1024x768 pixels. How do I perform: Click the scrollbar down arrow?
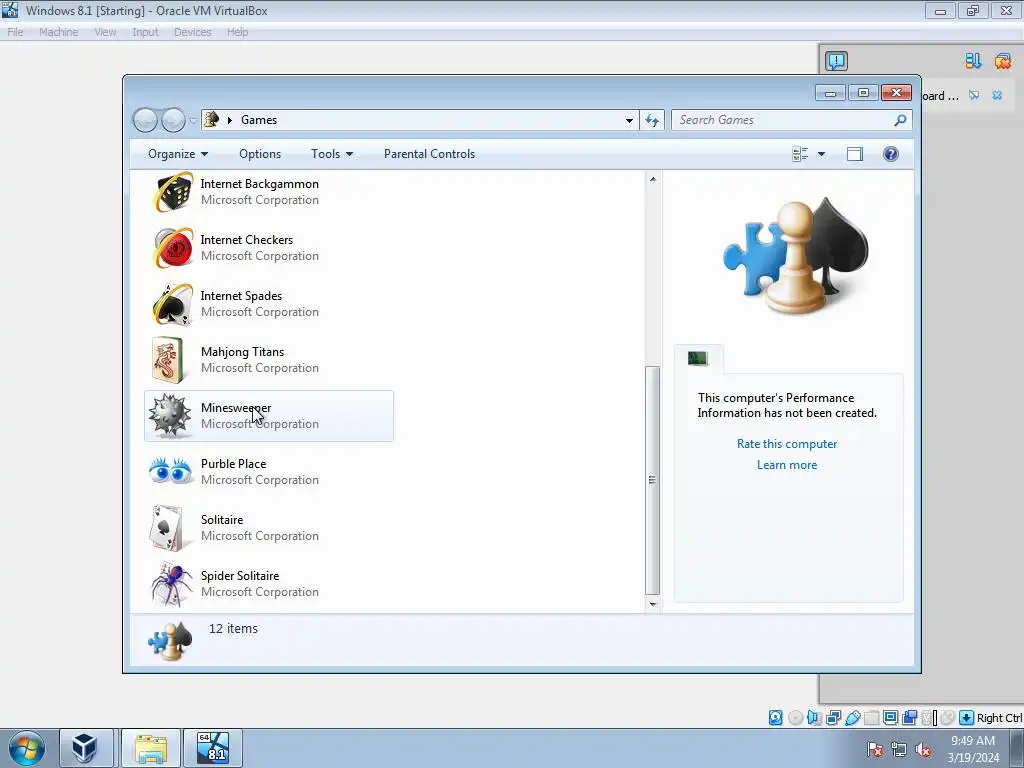[652, 605]
